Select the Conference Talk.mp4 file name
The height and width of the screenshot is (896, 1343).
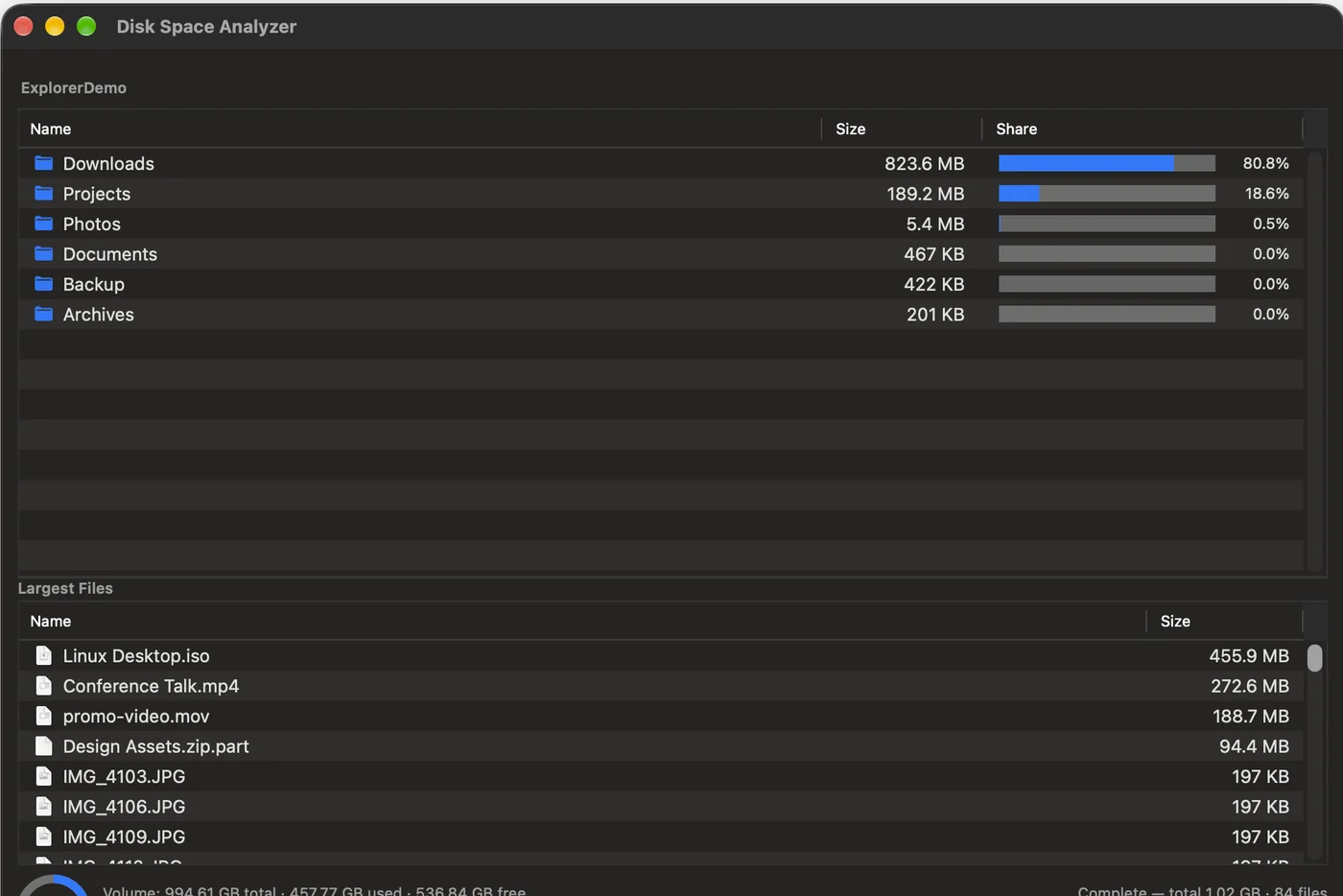151,686
